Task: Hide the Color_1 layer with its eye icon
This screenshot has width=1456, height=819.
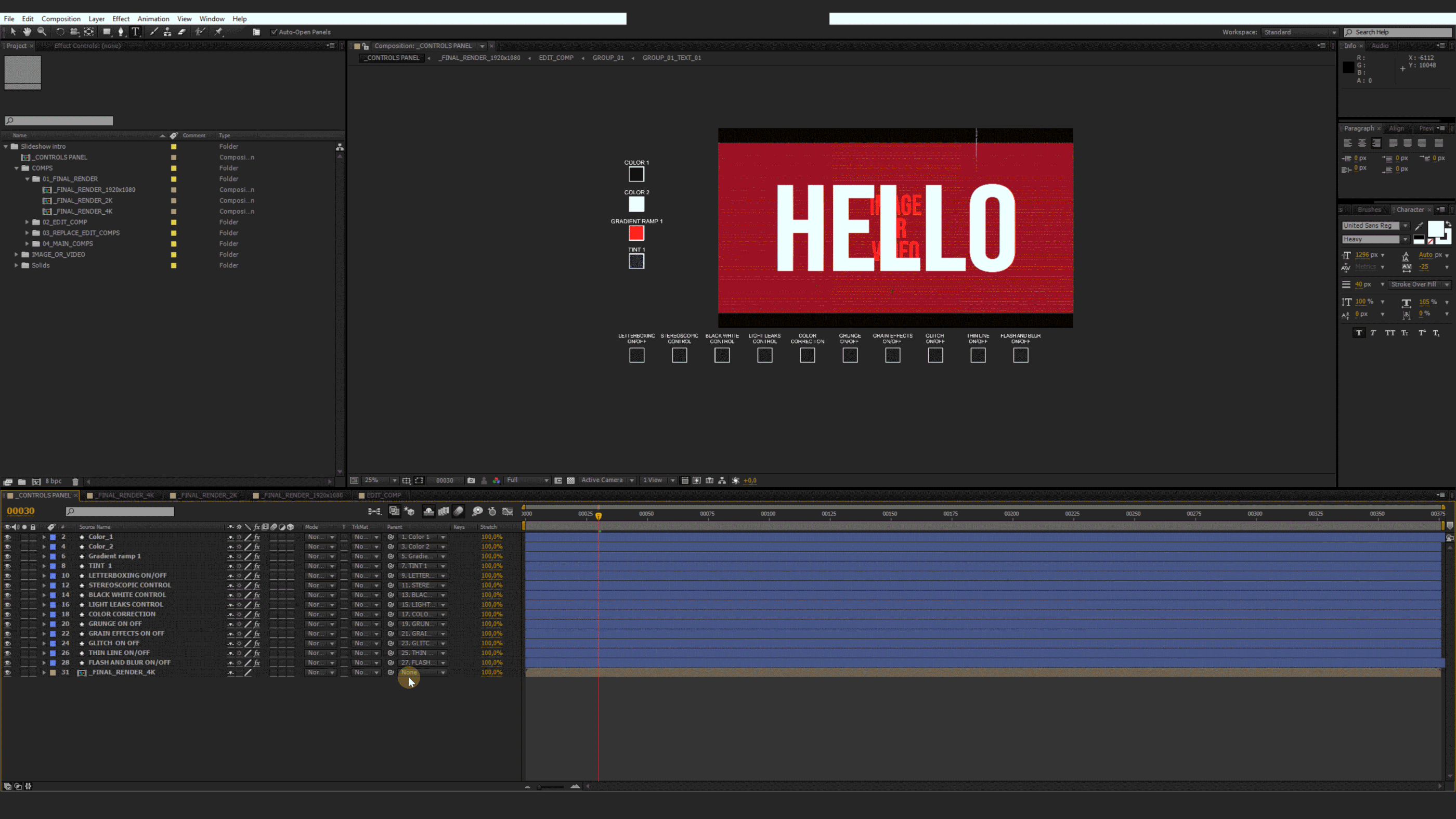Action: coord(7,537)
